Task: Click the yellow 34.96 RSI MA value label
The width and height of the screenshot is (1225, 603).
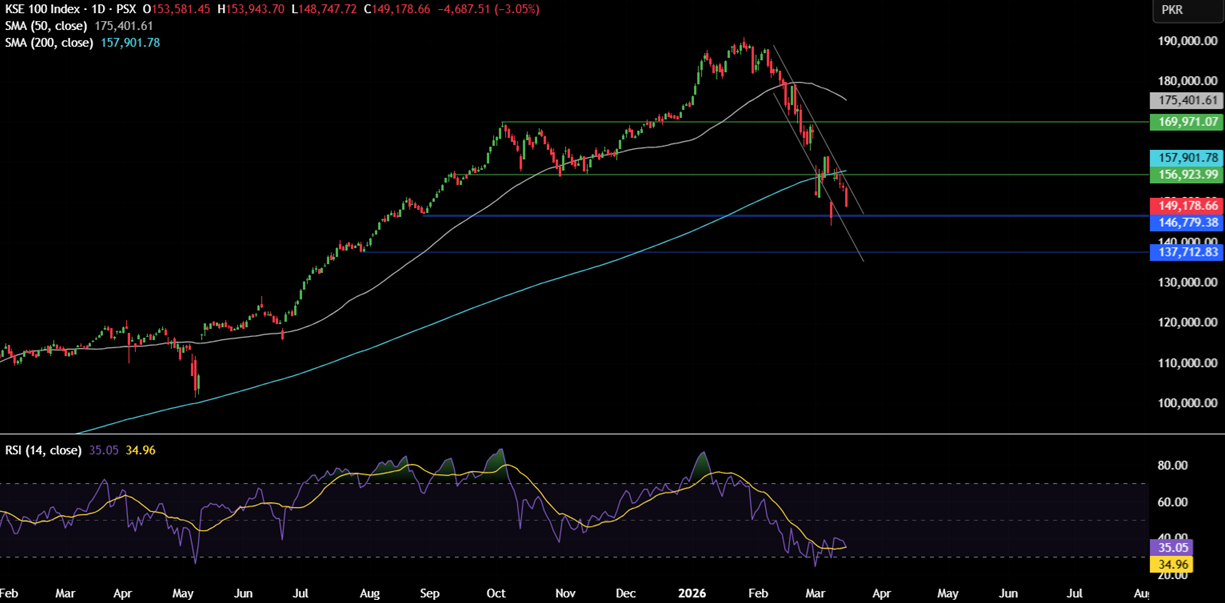Action: click(x=1171, y=565)
